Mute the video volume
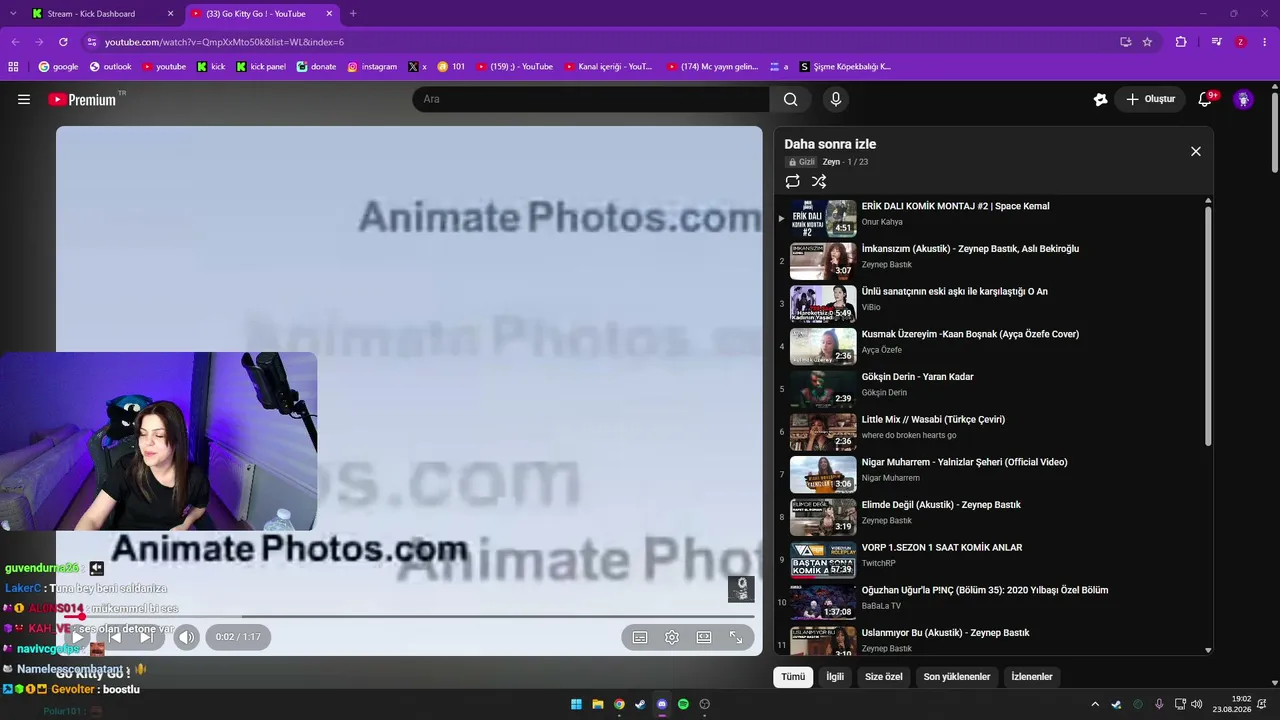The image size is (1280, 720). (186, 637)
